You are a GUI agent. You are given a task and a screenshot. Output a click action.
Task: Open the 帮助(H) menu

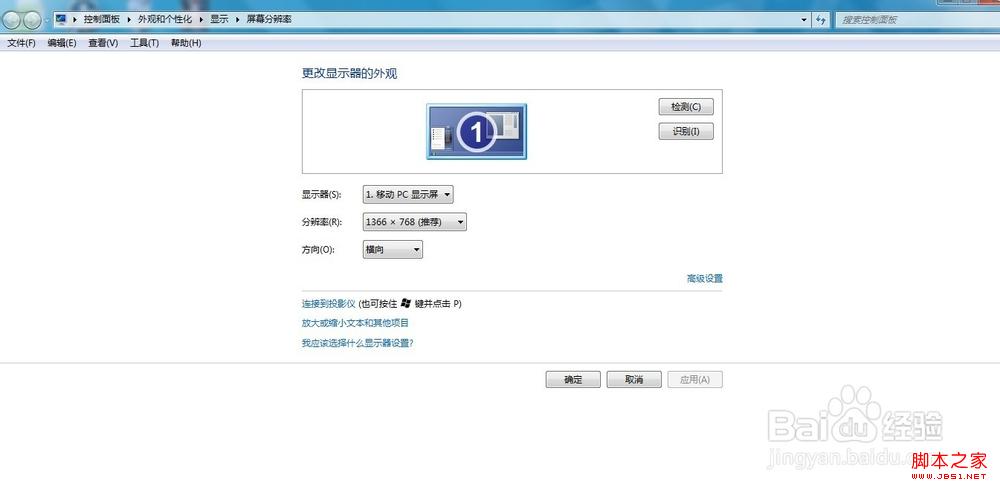coord(186,43)
